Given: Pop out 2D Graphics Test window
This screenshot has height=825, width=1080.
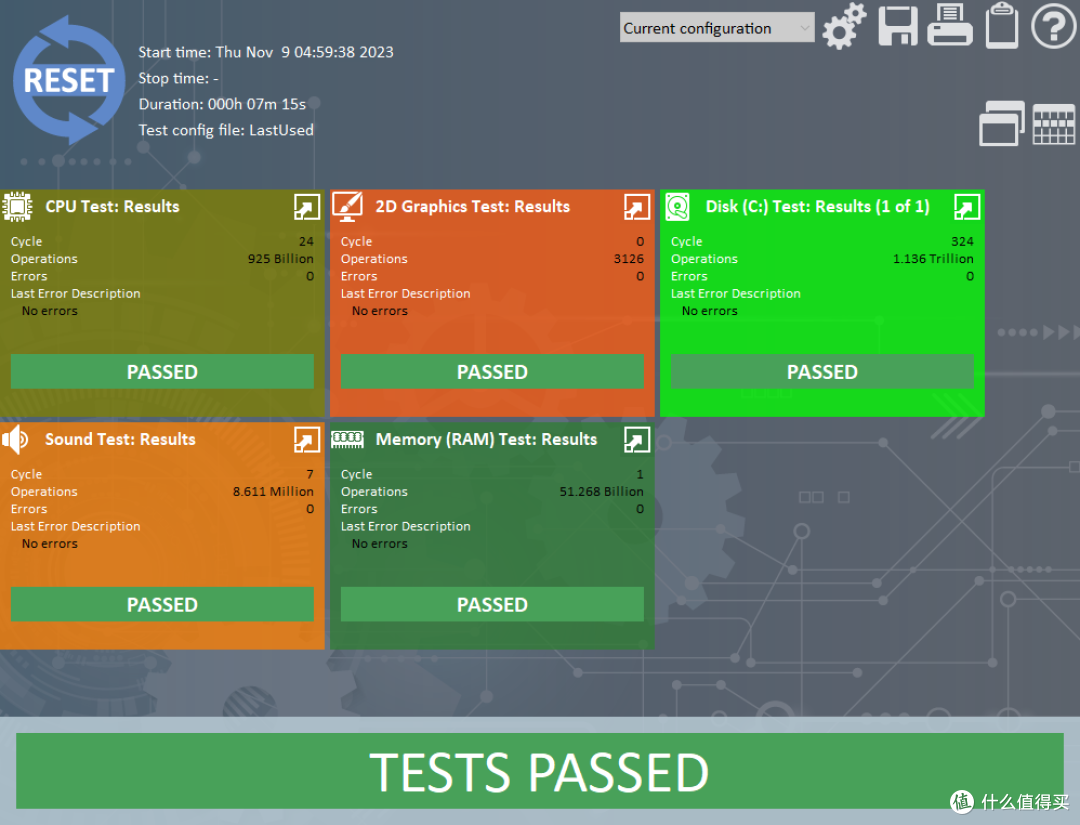Looking at the screenshot, I should coord(636,207).
